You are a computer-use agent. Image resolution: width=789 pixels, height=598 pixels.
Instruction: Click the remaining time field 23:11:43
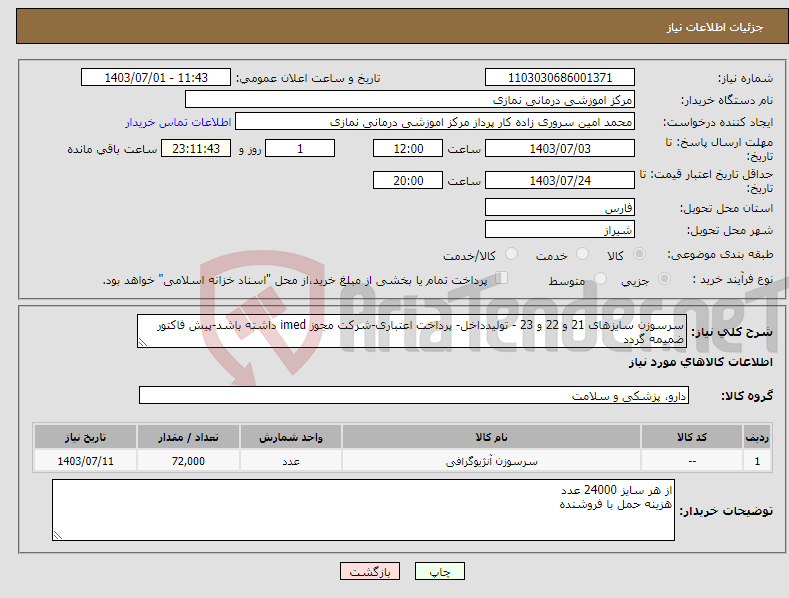click(x=196, y=148)
